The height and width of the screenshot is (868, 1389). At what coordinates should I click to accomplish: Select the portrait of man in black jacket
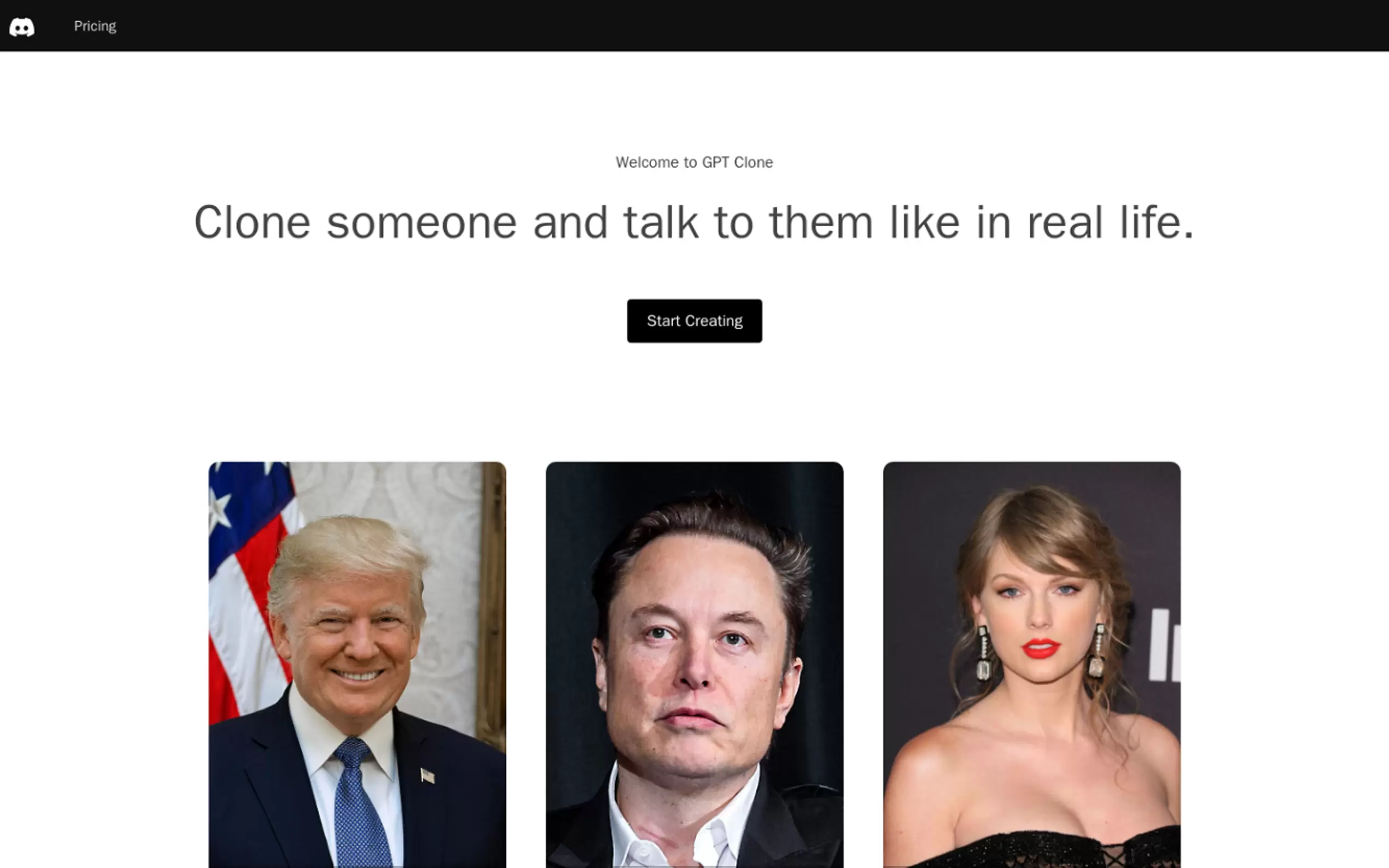point(694,665)
